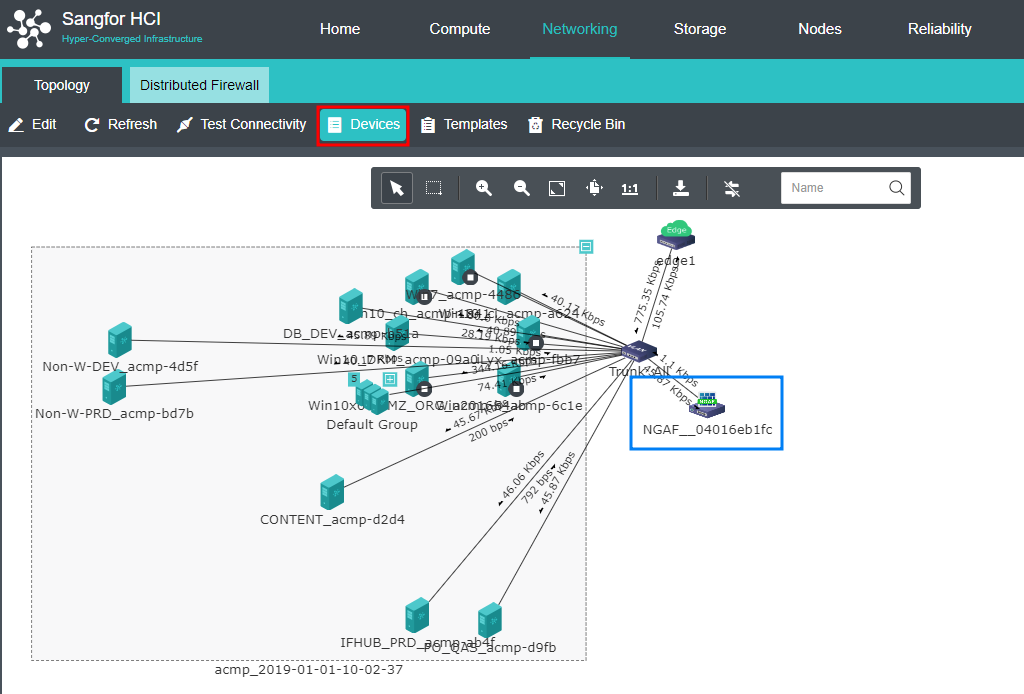Click the Edit button
Viewport: 1024px width, 694px height.
pos(33,124)
